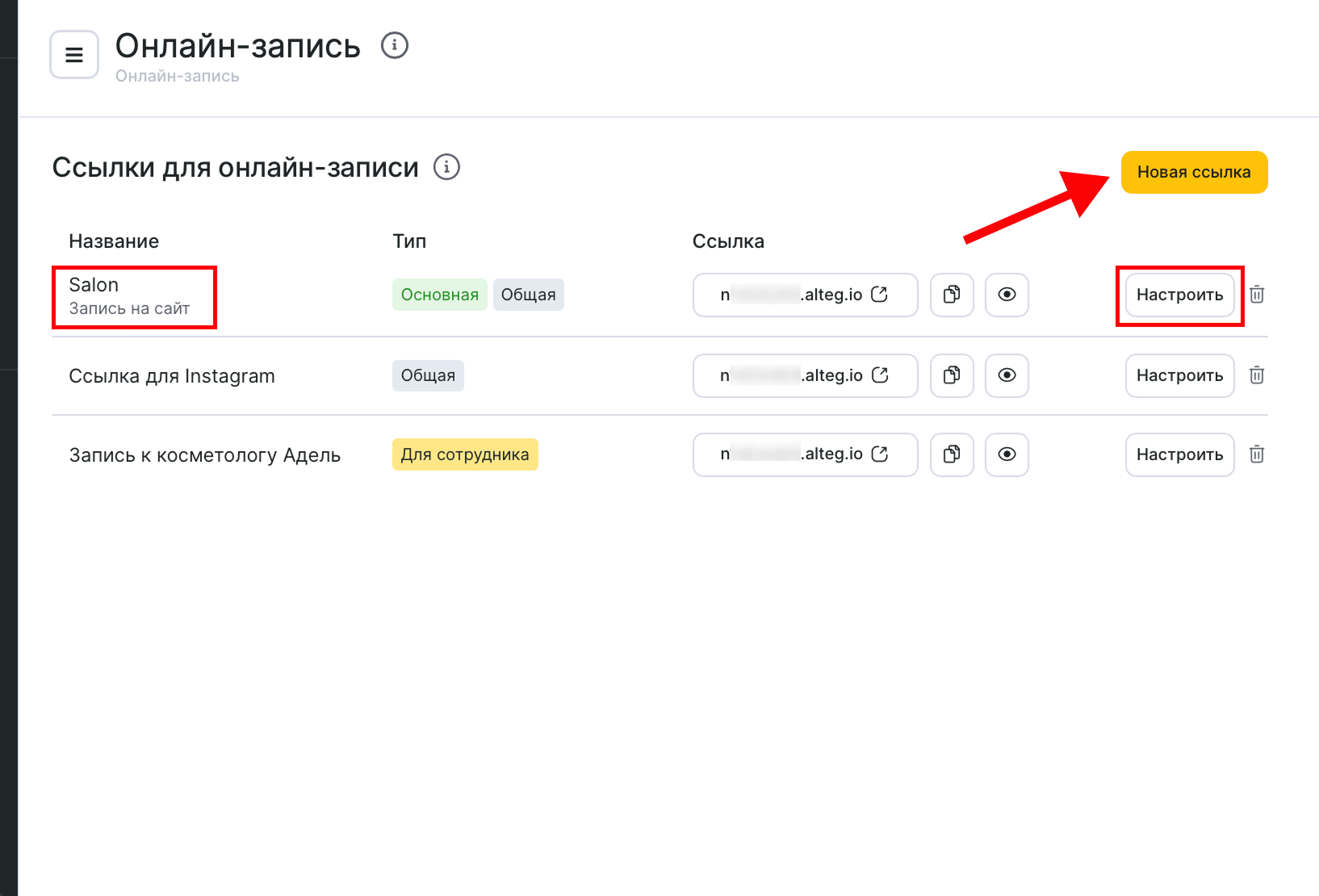Delete the Ссылка для Instagram row
Viewport: 1319px width, 896px height.
coord(1256,375)
